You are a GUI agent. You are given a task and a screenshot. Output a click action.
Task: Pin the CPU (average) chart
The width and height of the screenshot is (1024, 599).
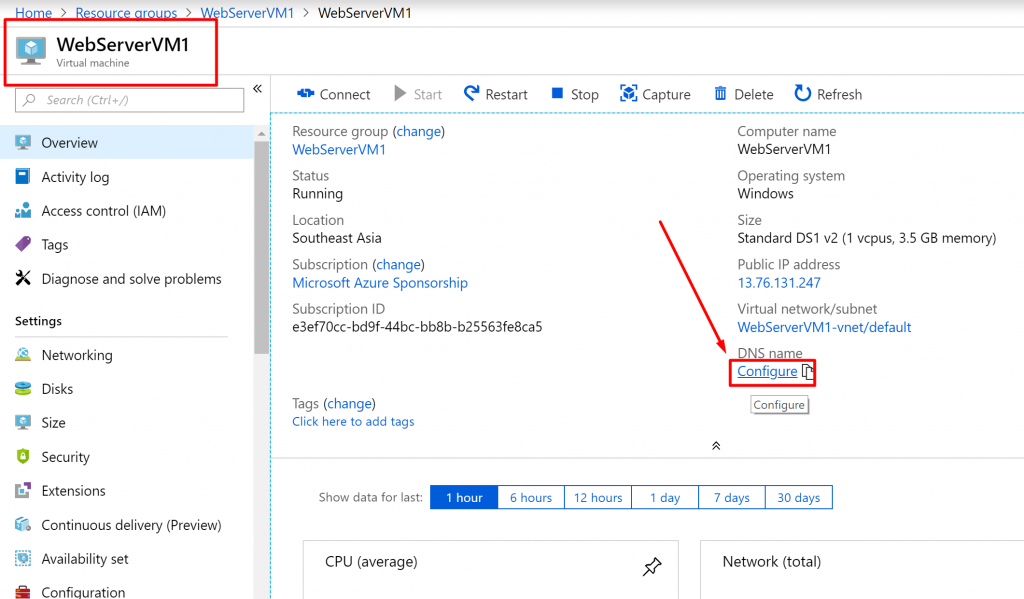click(x=652, y=566)
